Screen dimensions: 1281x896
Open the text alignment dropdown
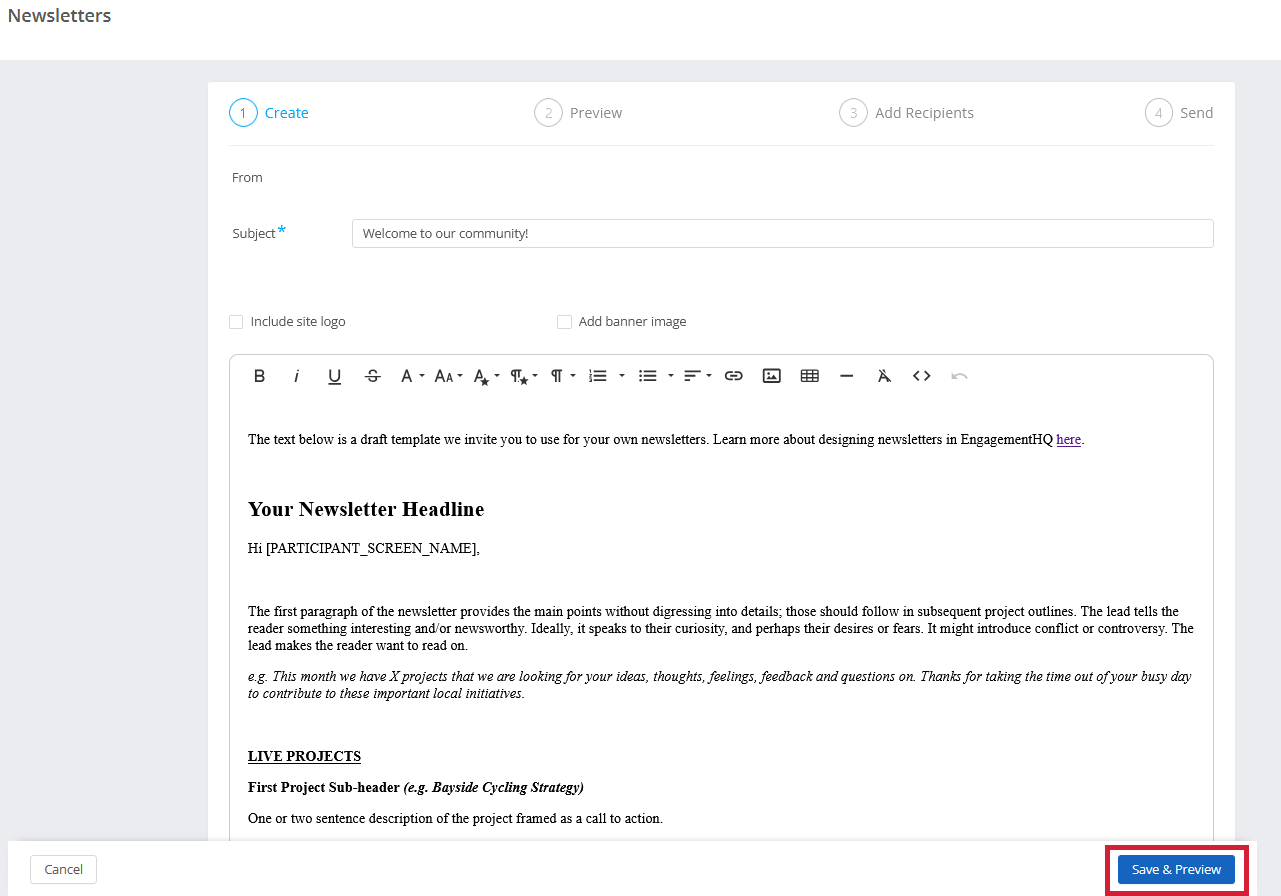click(x=697, y=376)
